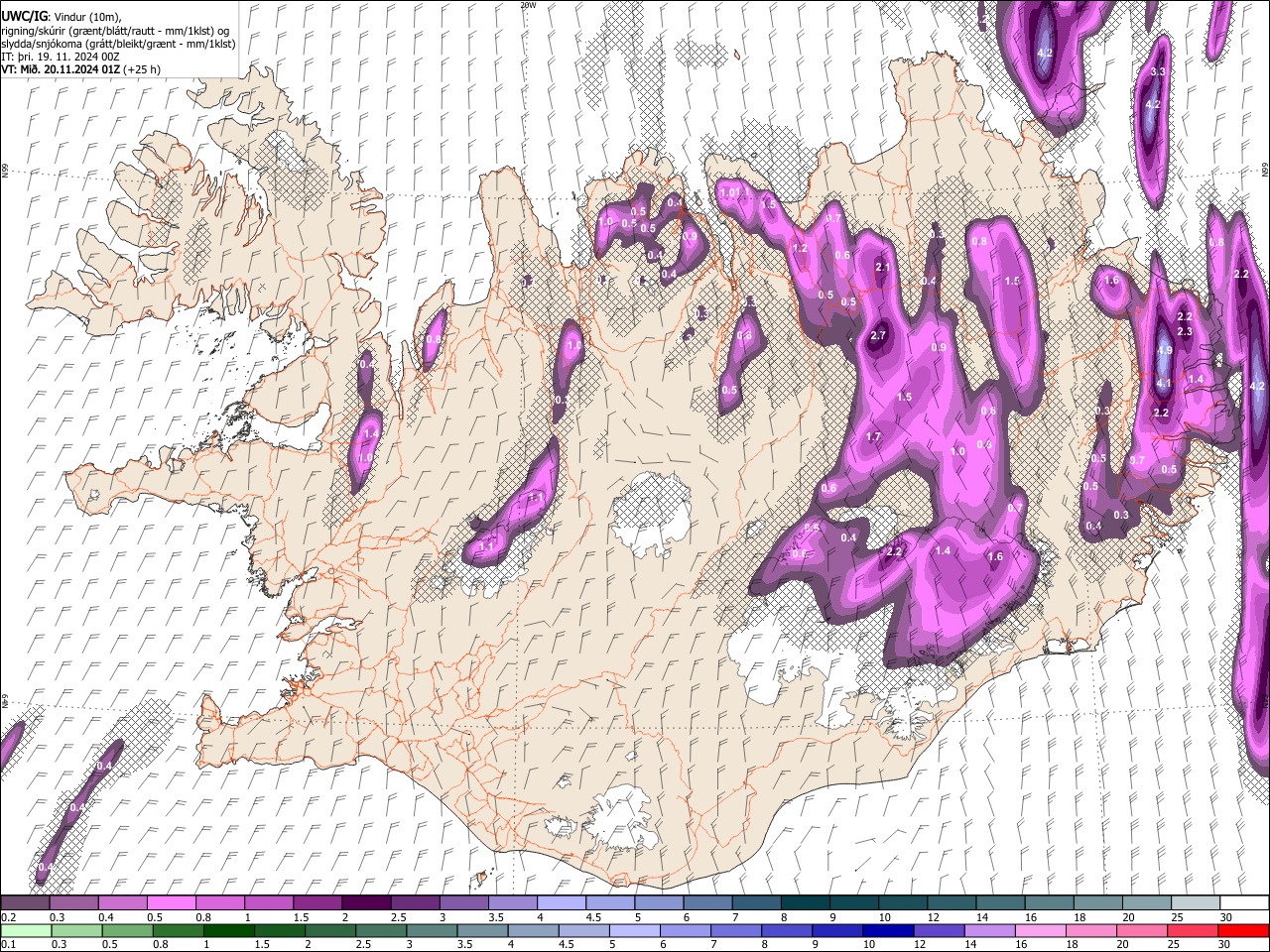The image size is (1270, 952).
Task: Click the '12' label on the lower rain legend
Action: [920, 944]
